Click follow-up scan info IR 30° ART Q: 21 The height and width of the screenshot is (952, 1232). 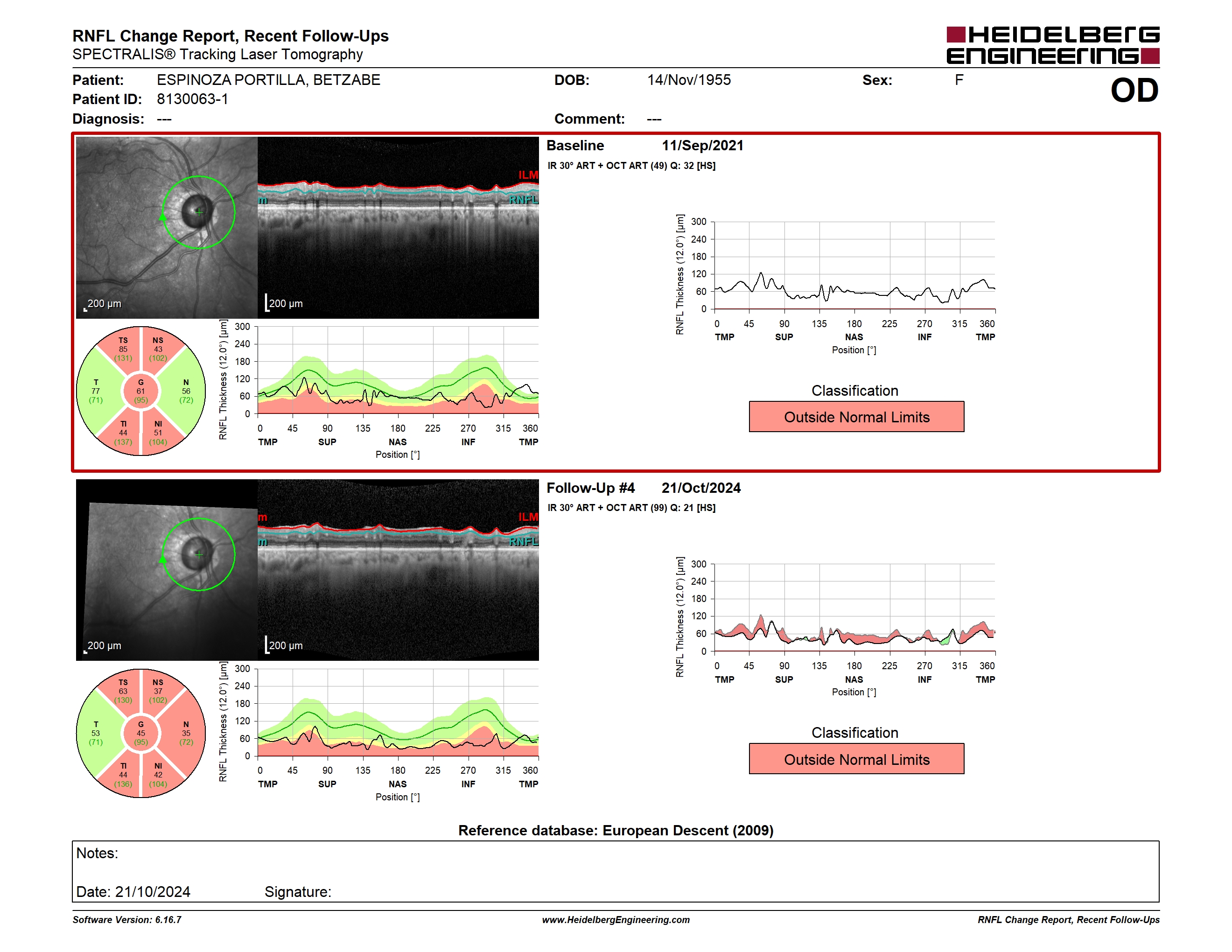pyautogui.click(x=631, y=508)
